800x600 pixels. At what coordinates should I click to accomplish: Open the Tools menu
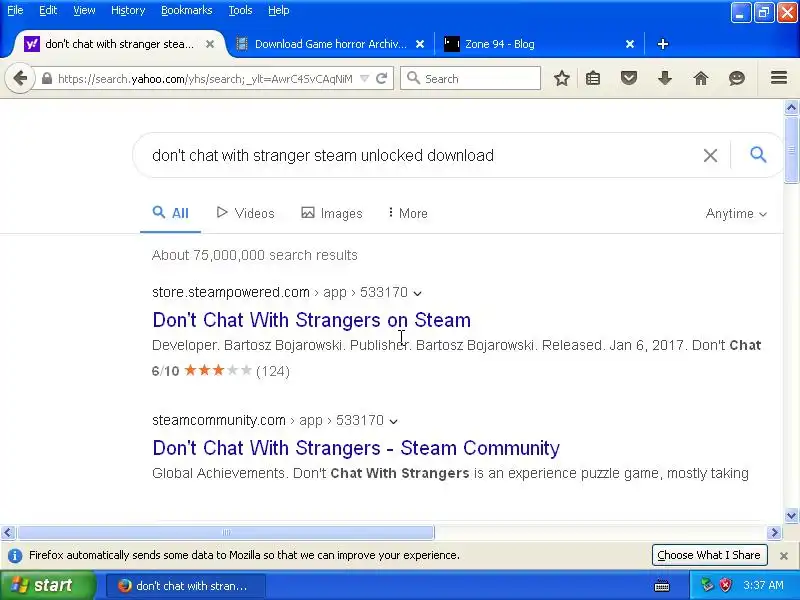240,10
